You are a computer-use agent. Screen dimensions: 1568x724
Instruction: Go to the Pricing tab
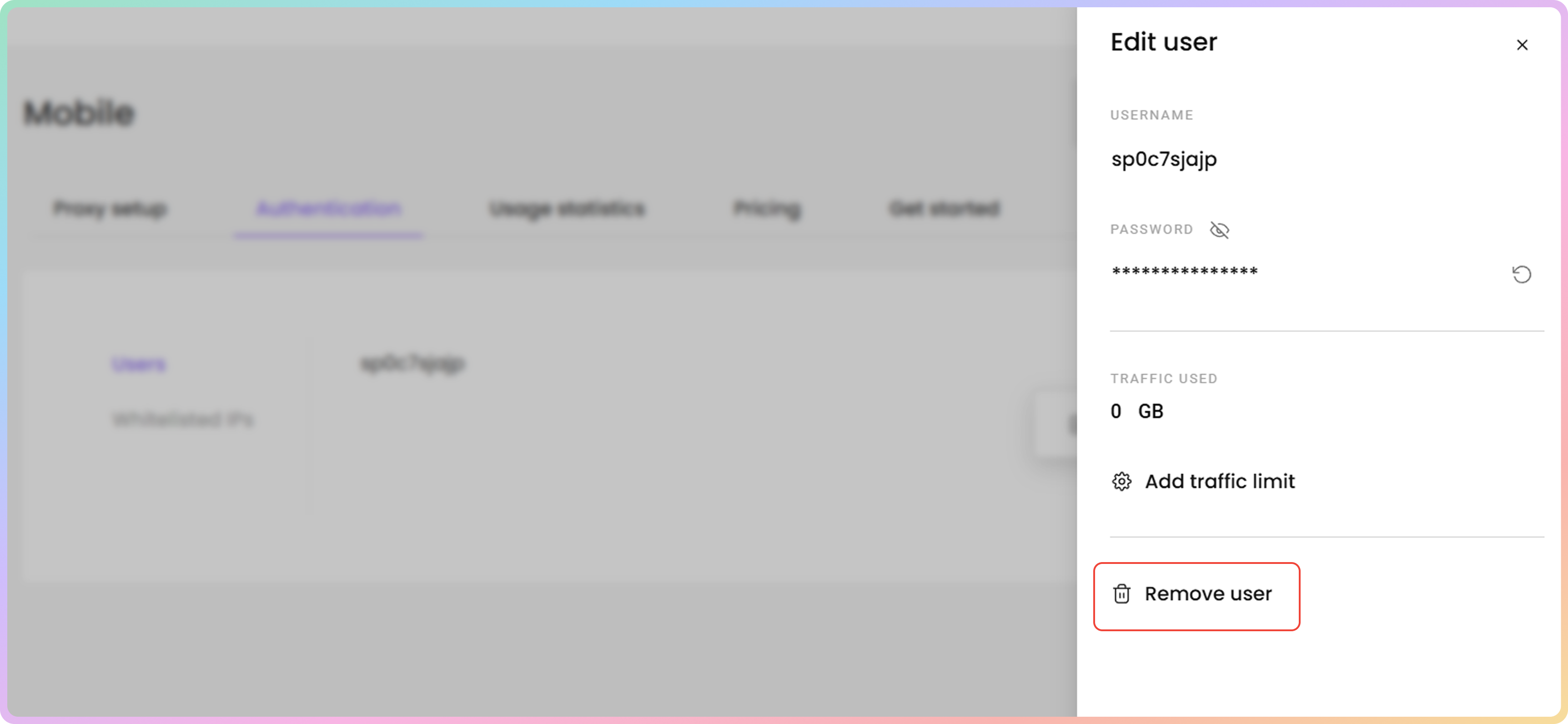click(x=766, y=209)
